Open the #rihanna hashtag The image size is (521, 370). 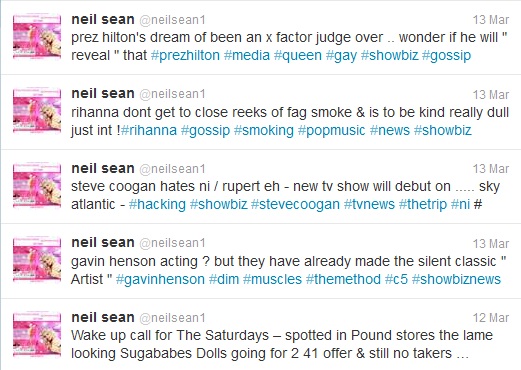click(x=149, y=130)
